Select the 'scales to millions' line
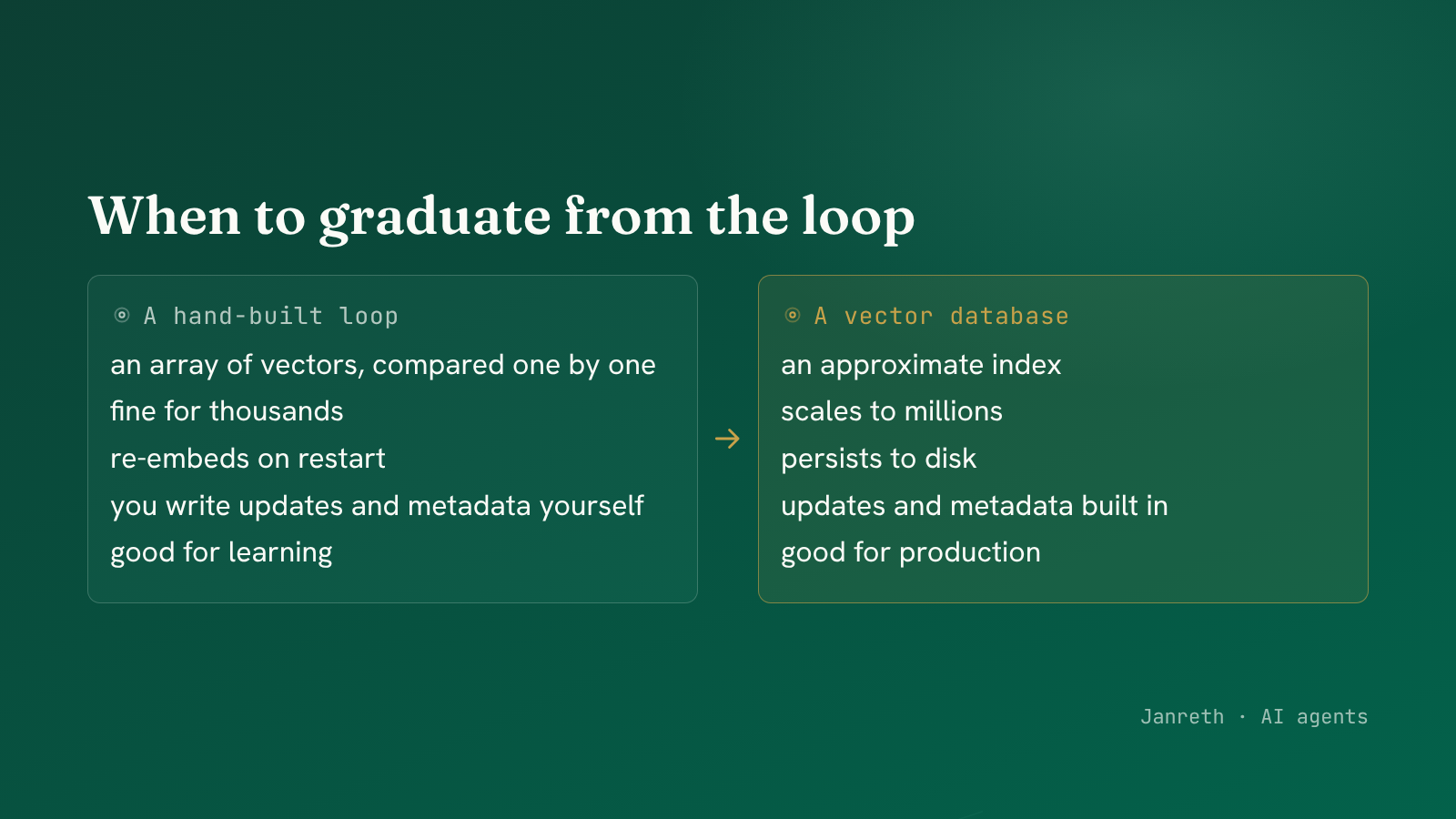Viewport: 1456px width, 819px height. (x=892, y=411)
